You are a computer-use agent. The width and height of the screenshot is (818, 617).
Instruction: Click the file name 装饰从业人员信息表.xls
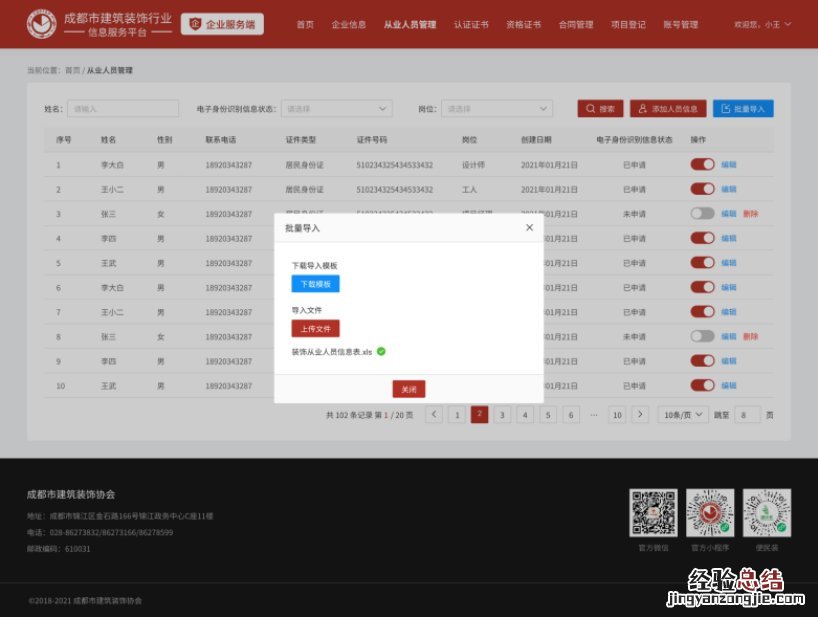pyautogui.click(x=331, y=352)
